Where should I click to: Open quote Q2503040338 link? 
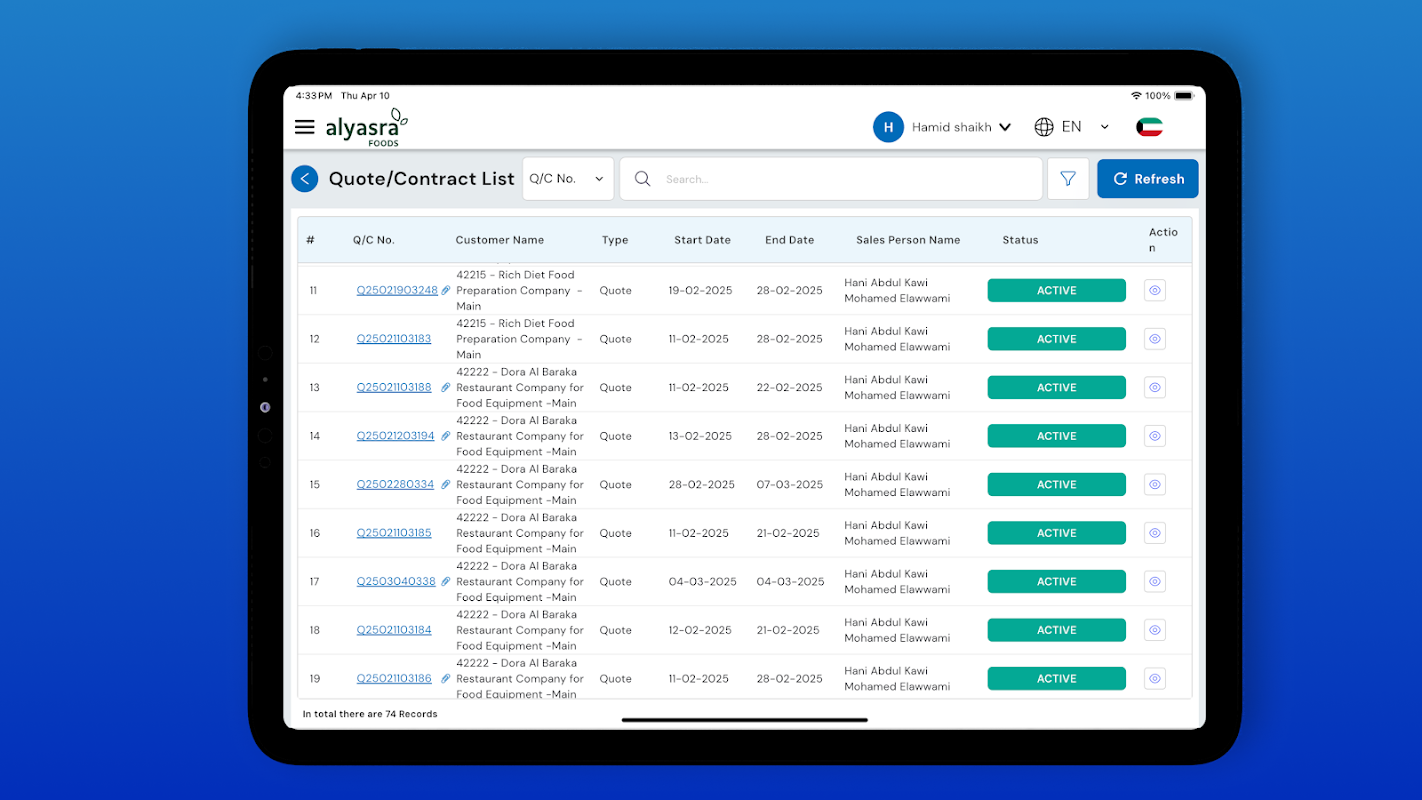pyautogui.click(x=396, y=582)
